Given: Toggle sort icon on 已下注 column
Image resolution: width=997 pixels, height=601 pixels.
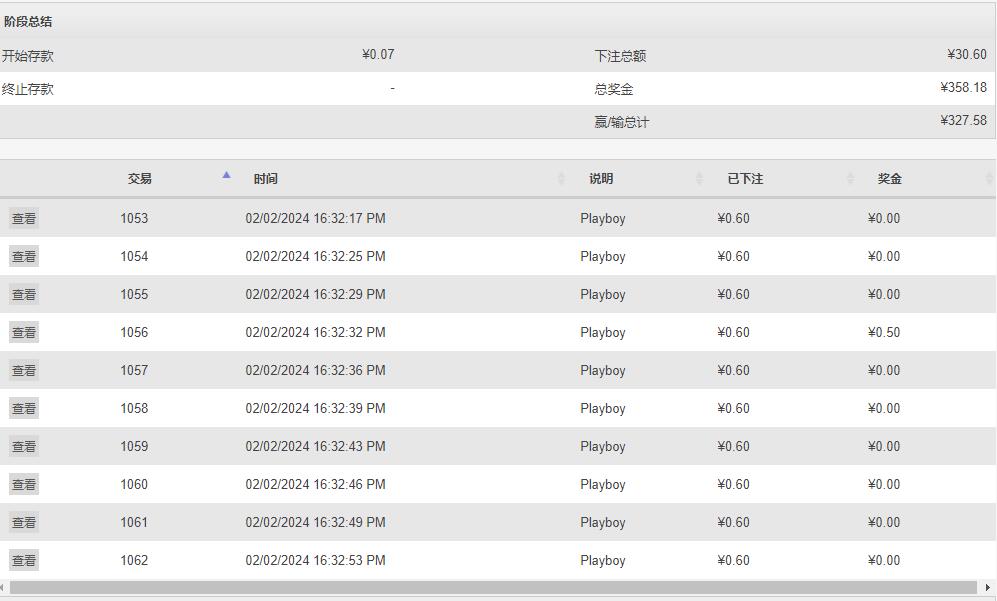Looking at the screenshot, I should (x=850, y=178).
